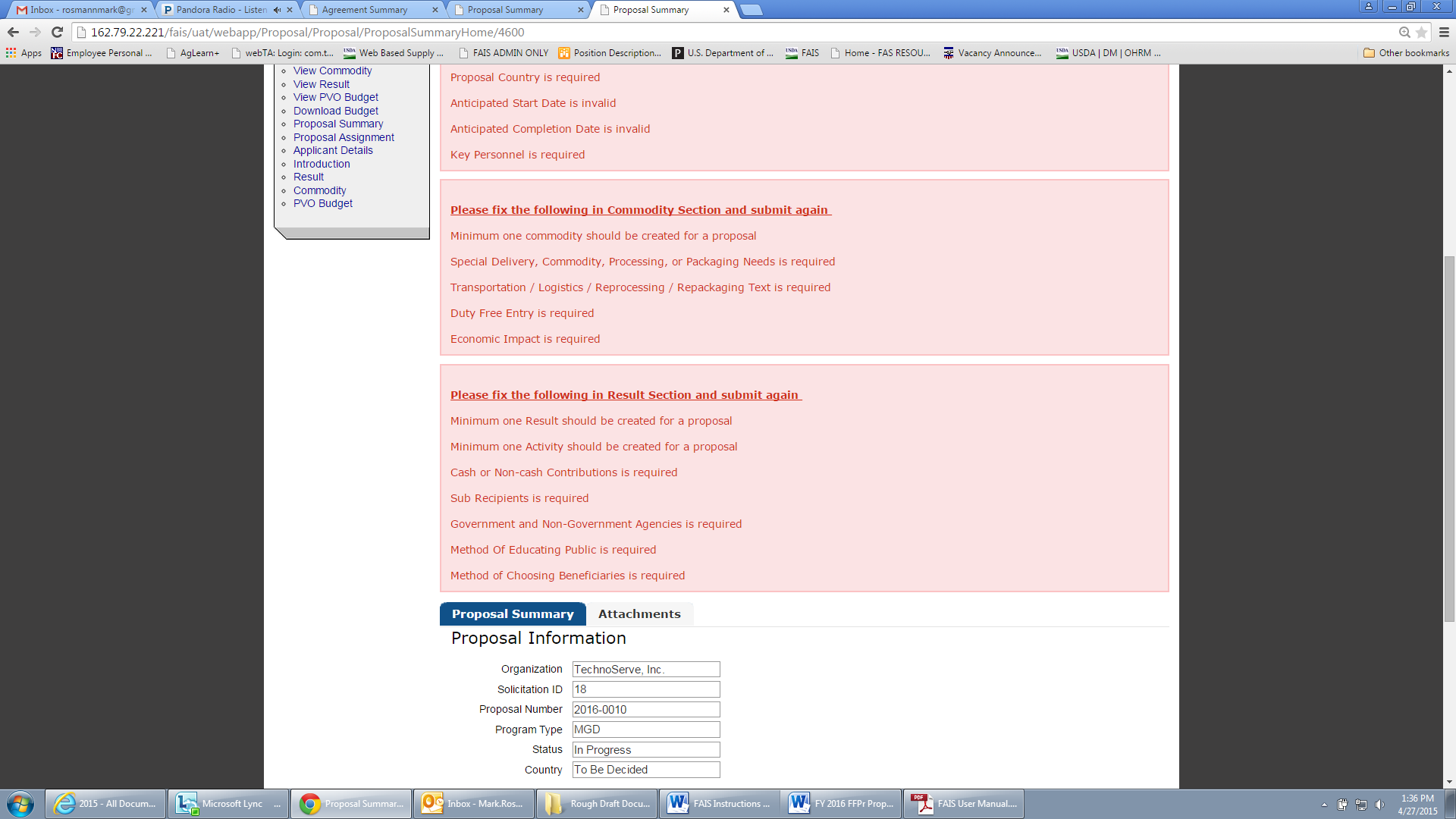The width and height of the screenshot is (1456, 819).
Task: Click volume speaker icon in system tray
Action: (x=1379, y=805)
